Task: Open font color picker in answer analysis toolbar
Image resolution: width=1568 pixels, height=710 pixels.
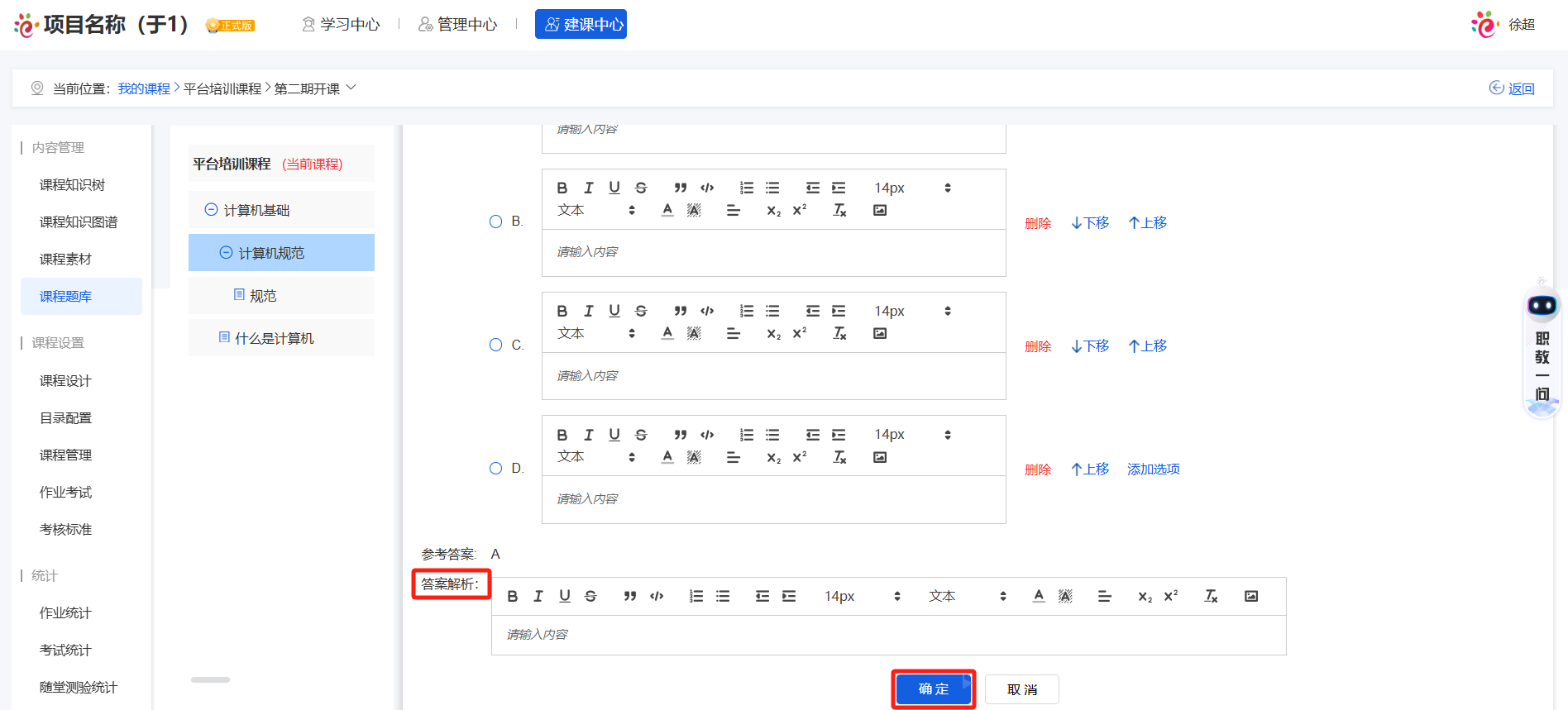Action: click(1039, 597)
